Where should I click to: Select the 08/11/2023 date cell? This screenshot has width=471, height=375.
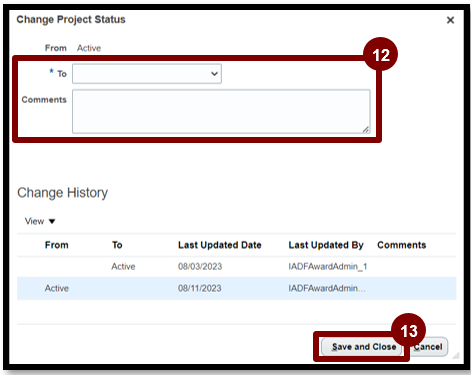[x=200, y=288]
